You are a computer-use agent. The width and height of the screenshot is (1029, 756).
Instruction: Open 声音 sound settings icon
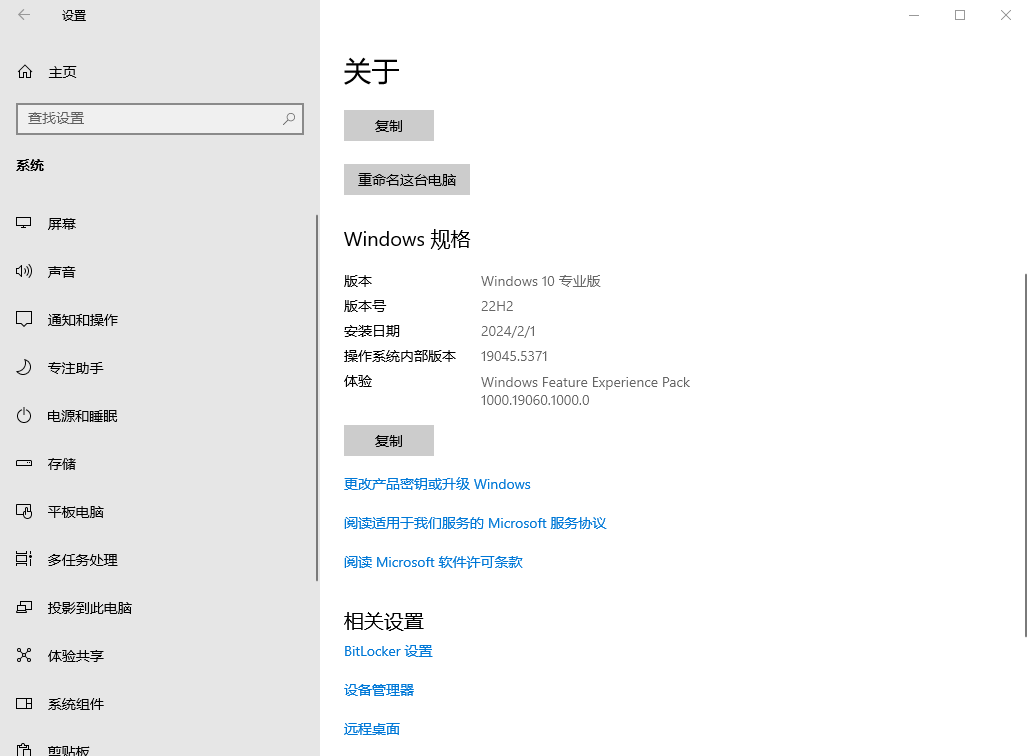[x=25, y=272]
